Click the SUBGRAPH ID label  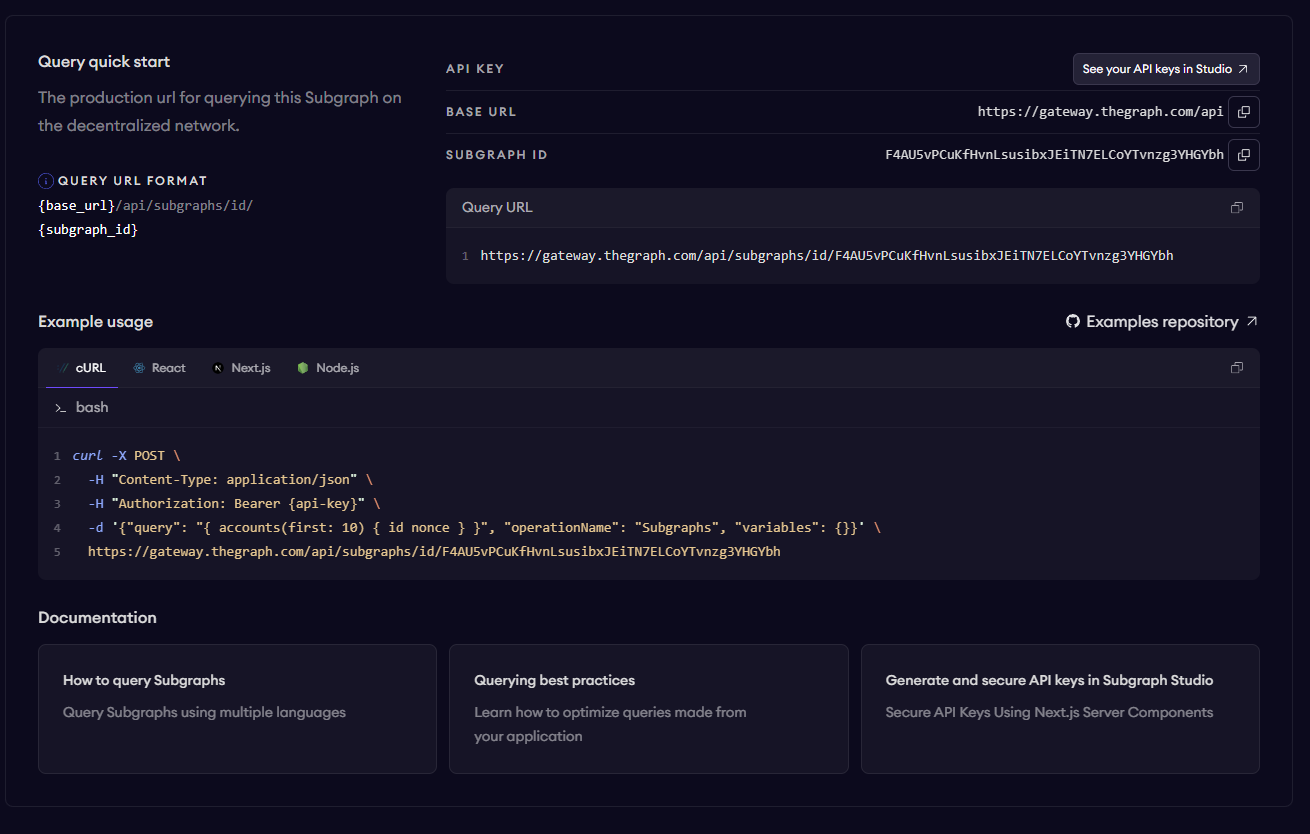[x=497, y=155]
